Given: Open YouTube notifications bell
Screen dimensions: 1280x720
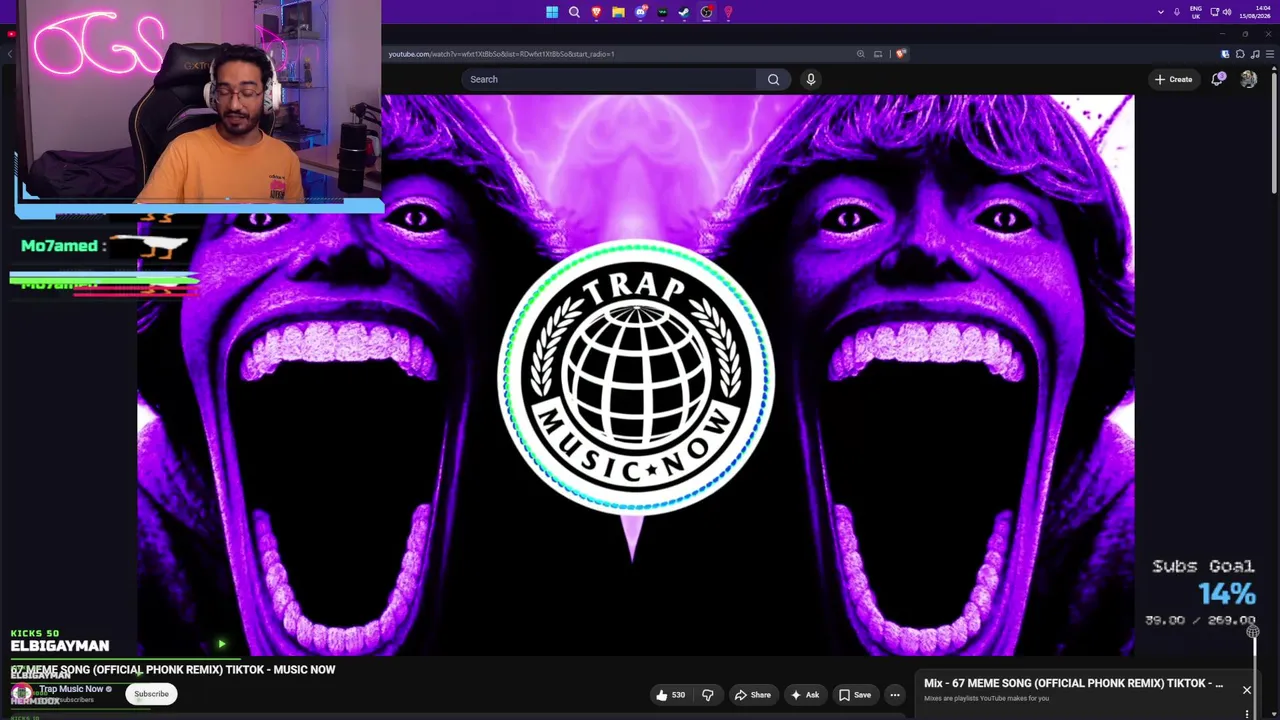Looking at the screenshot, I should click(1217, 79).
